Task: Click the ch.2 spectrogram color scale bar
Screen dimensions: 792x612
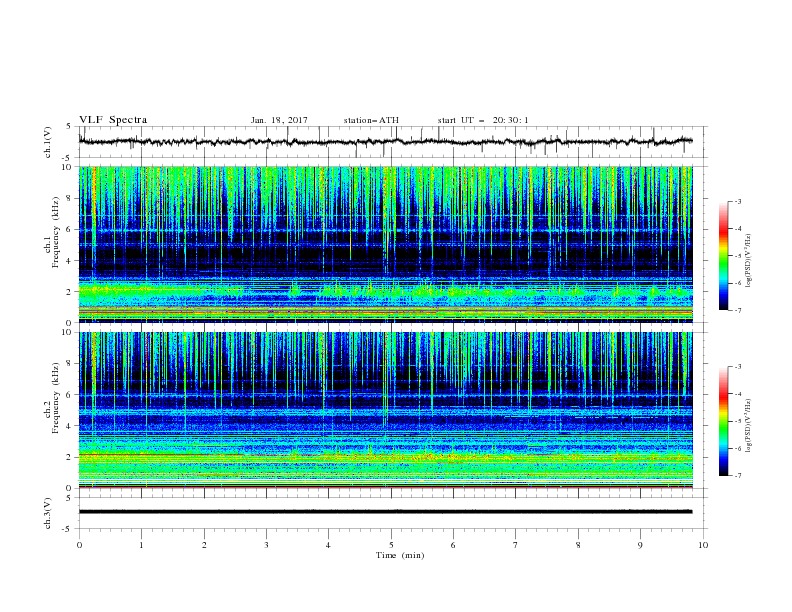Action: pos(724,421)
